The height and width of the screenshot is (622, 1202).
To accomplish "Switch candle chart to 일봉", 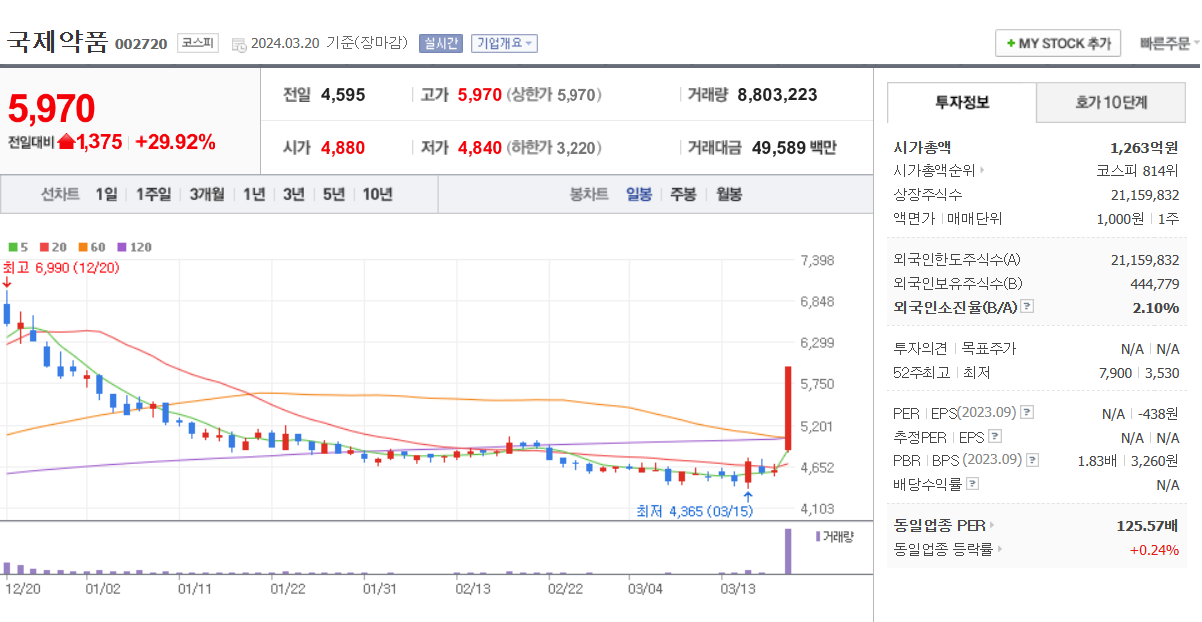I will tap(639, 194).
